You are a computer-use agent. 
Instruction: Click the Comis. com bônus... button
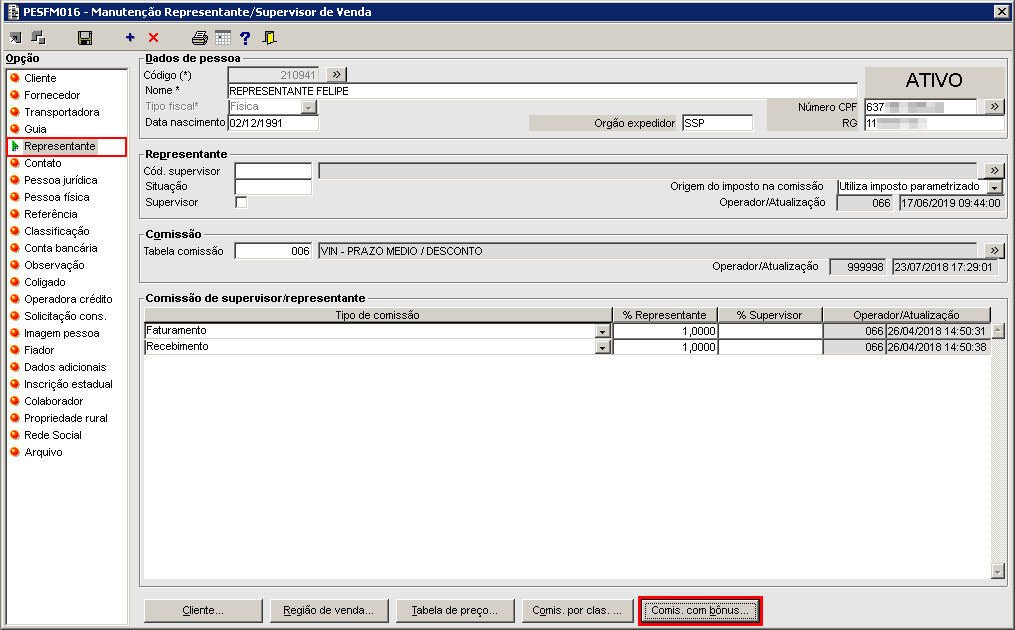pos(700,611)
